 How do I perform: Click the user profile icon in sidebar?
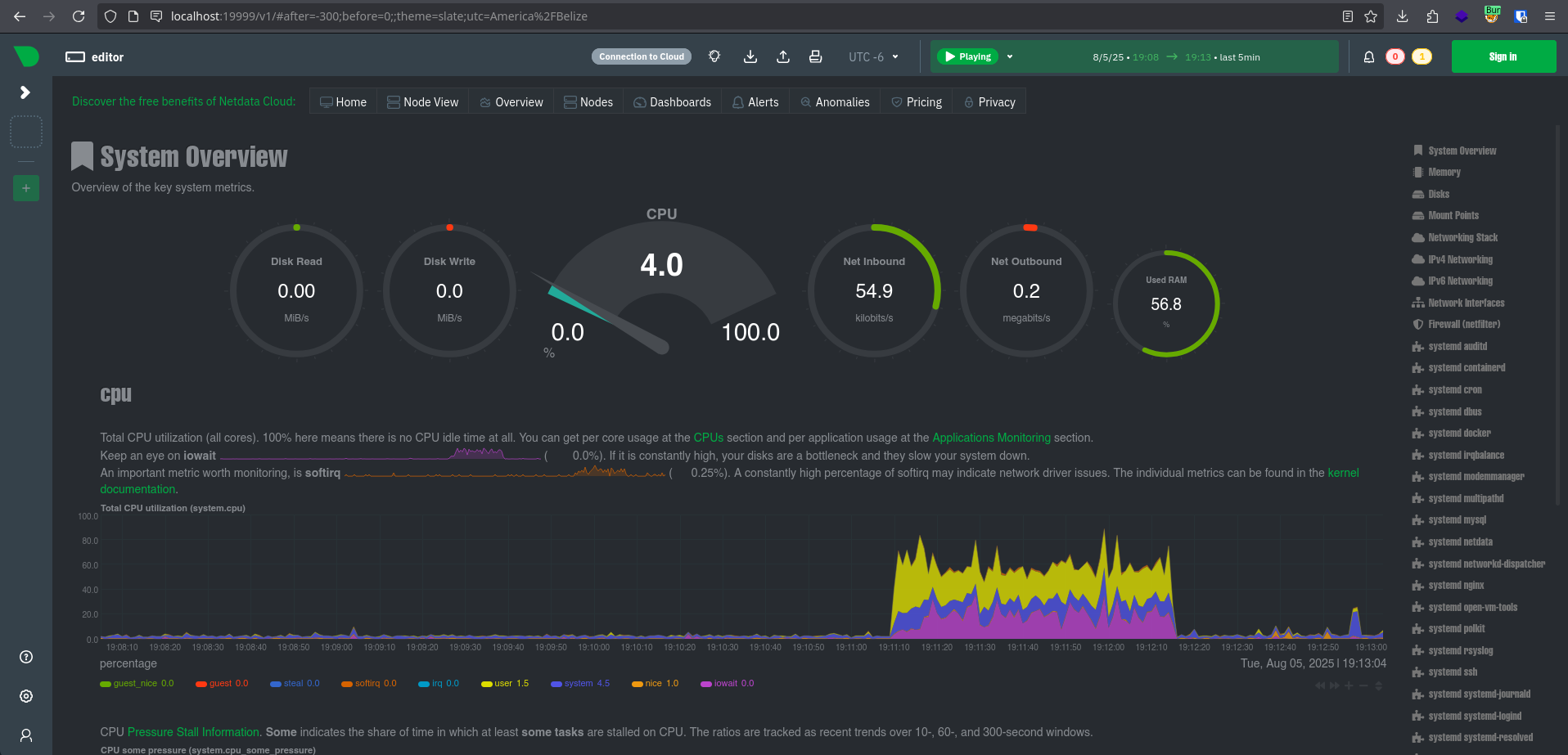pyautogui.click(x=26, y=735)
